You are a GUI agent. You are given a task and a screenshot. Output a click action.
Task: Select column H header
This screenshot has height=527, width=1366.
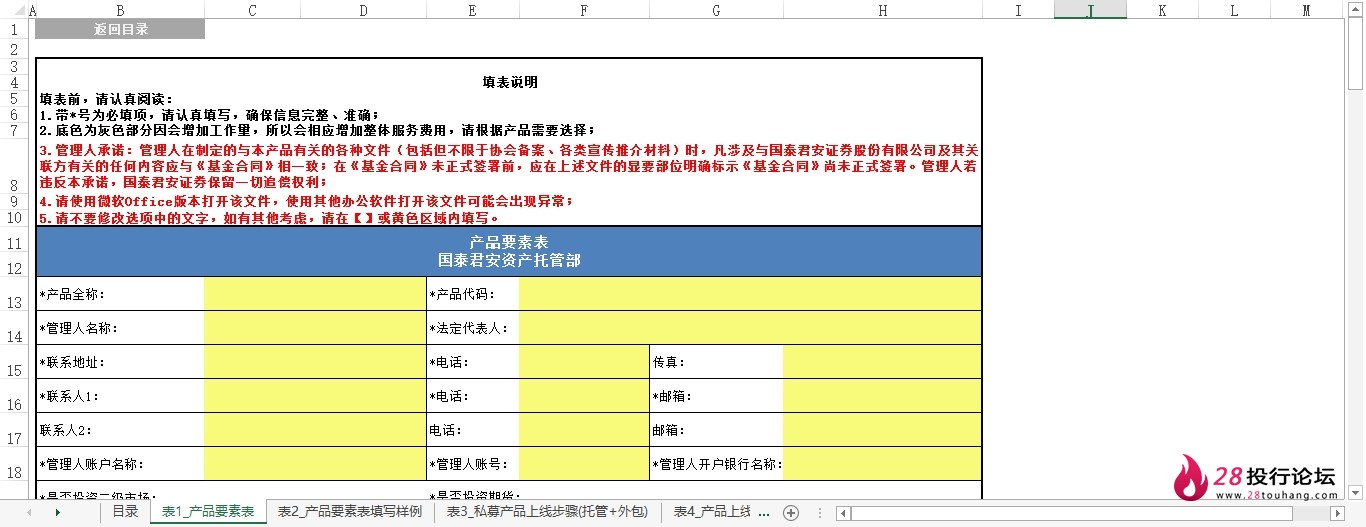point(883,10)
